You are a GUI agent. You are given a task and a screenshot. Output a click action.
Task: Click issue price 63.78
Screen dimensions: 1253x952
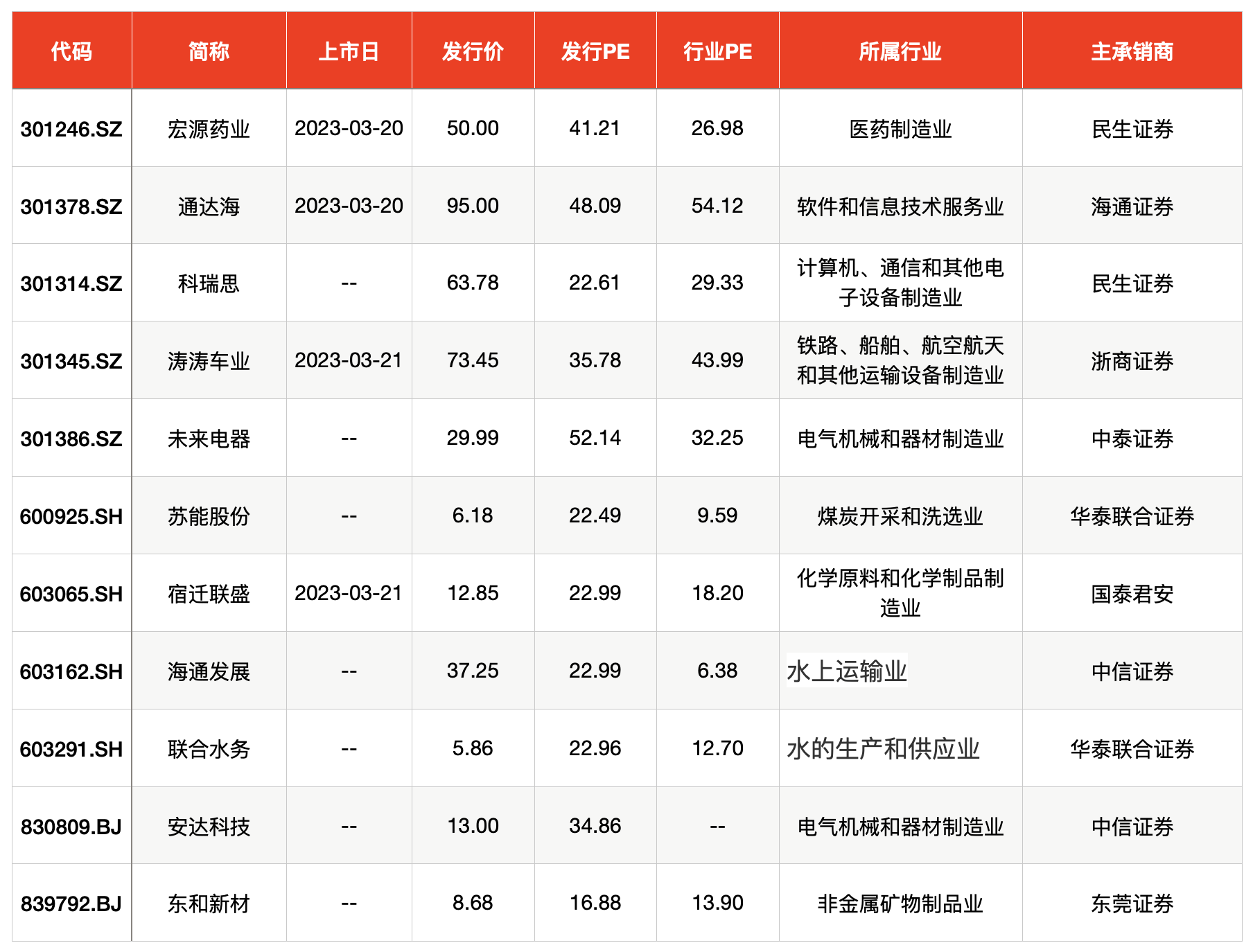pos(473,283)
